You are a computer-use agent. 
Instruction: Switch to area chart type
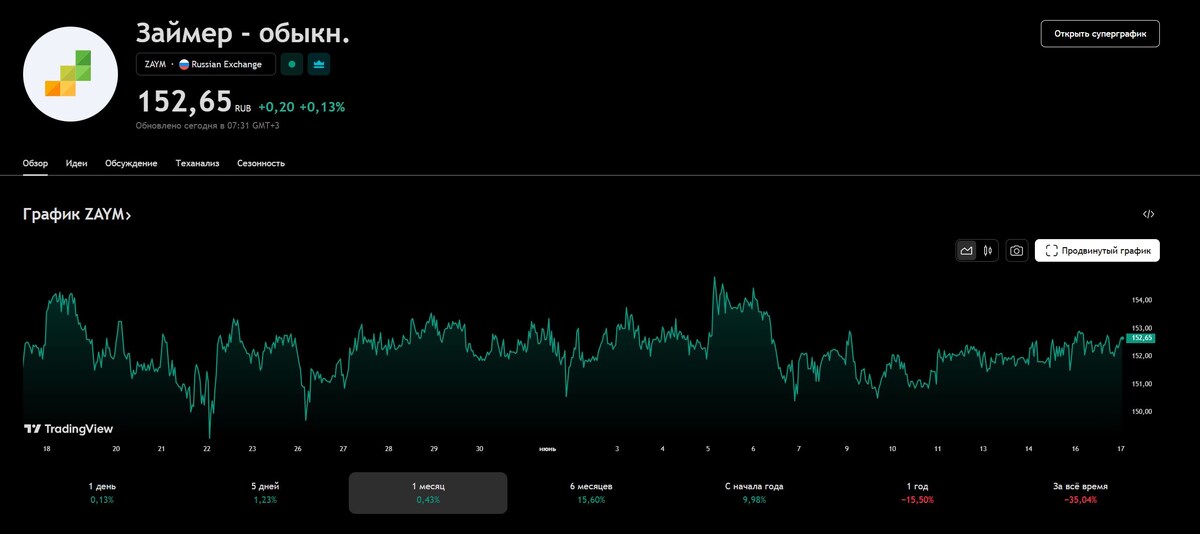click(x=967, y=251)
